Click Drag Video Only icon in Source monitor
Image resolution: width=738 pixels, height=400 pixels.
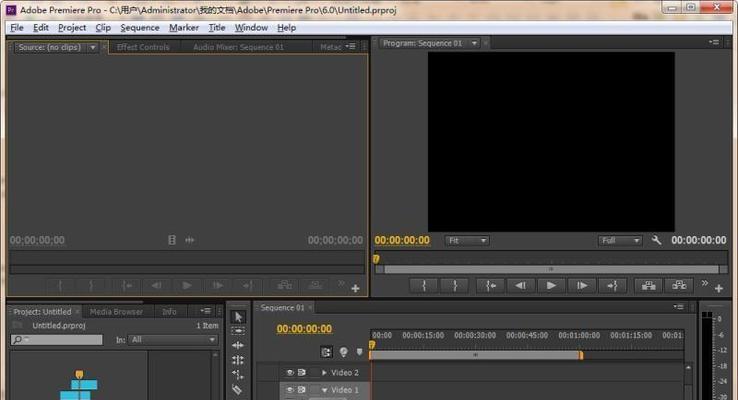coord(172,240)
